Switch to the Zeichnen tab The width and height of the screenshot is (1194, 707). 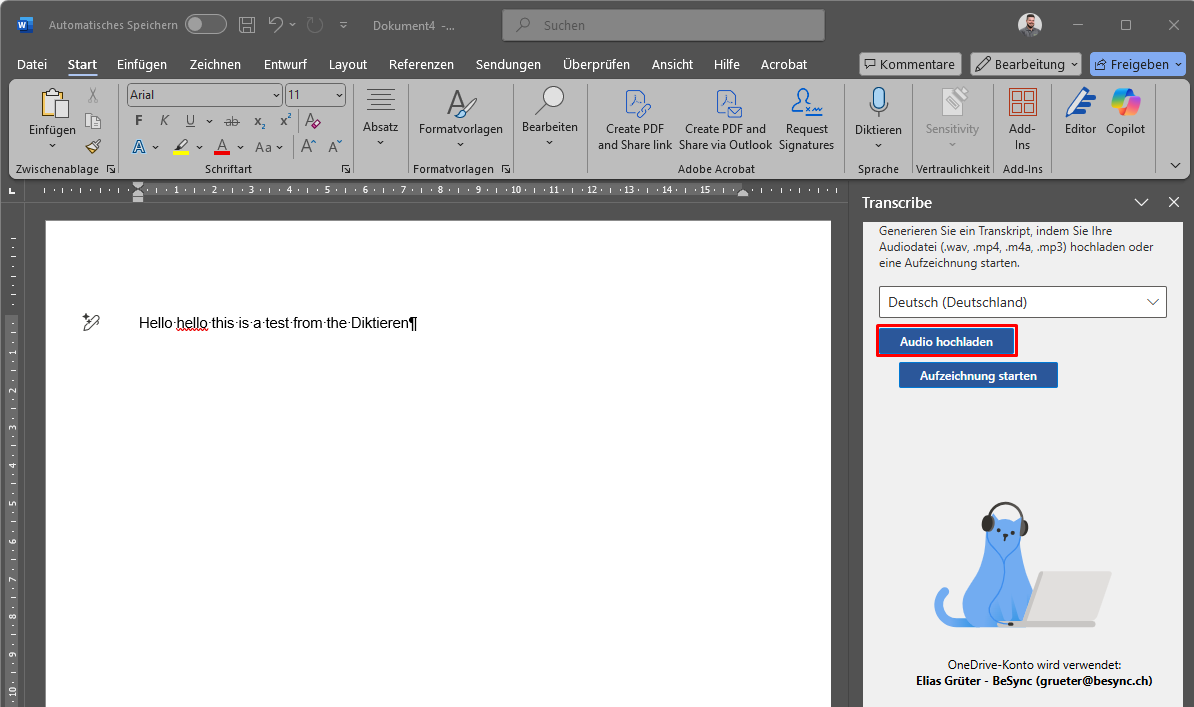click(x=215, y=65)
